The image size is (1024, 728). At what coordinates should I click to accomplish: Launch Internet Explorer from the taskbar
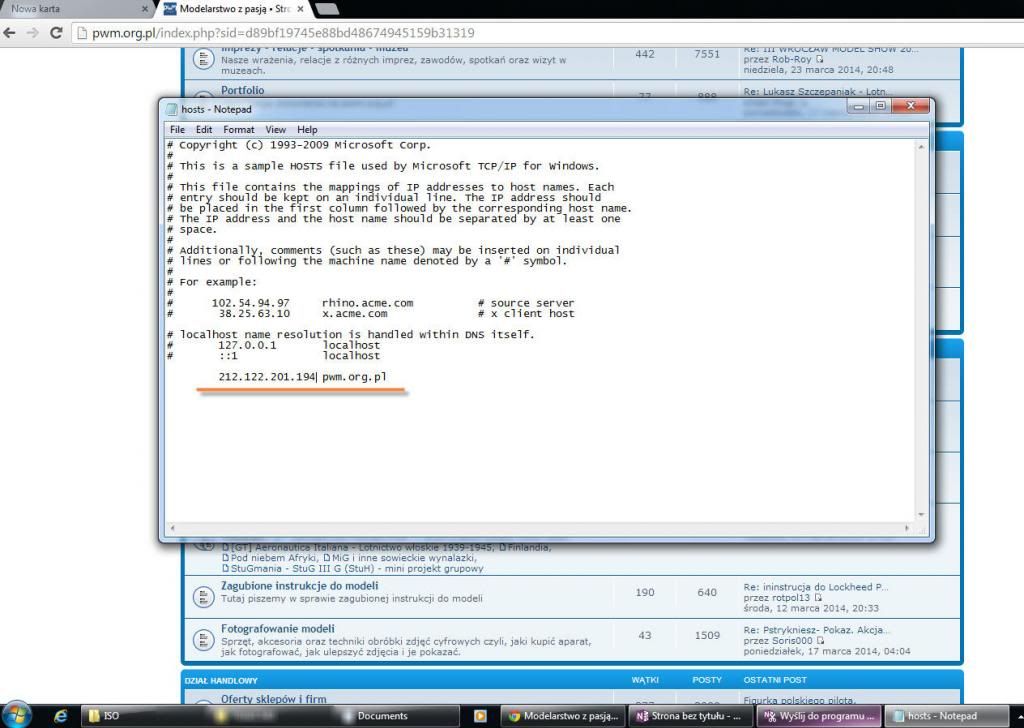pos(60,715)
